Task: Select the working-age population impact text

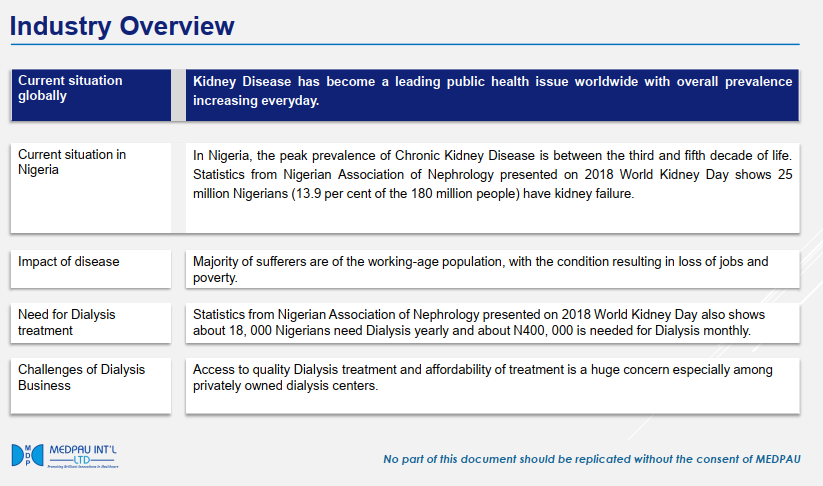Action: tap(482, 269)
